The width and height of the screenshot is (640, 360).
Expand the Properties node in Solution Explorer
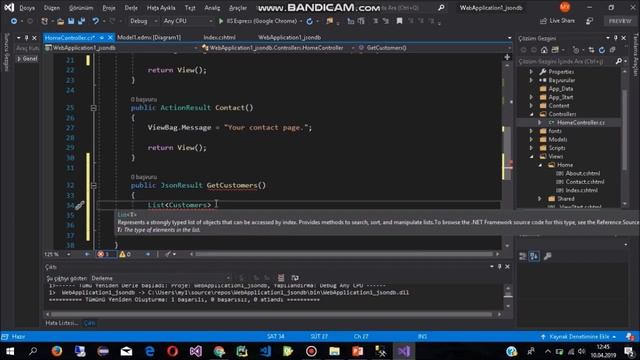[x=531, y=72]
